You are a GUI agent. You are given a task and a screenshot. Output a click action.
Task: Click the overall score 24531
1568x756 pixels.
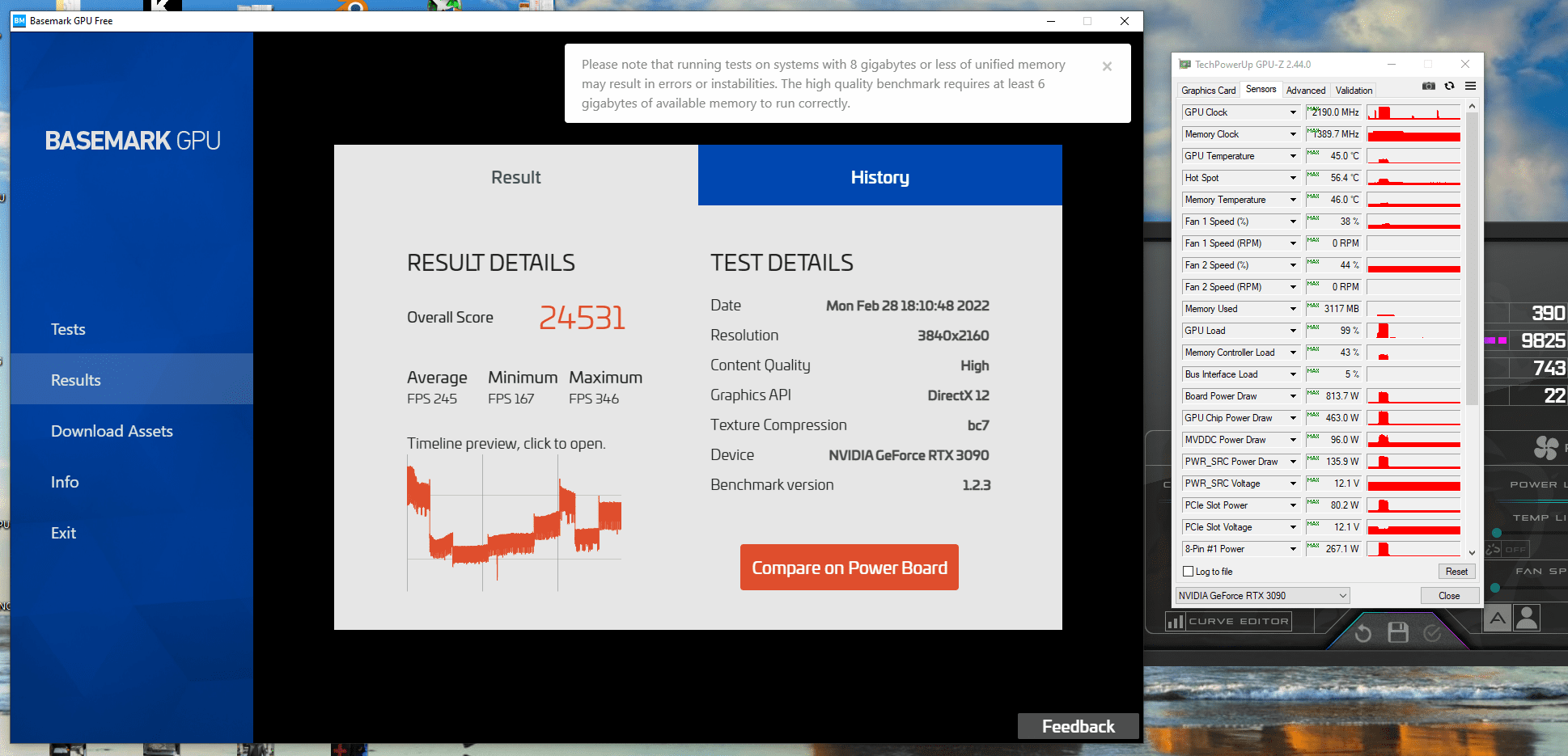[x=583, y=318]
